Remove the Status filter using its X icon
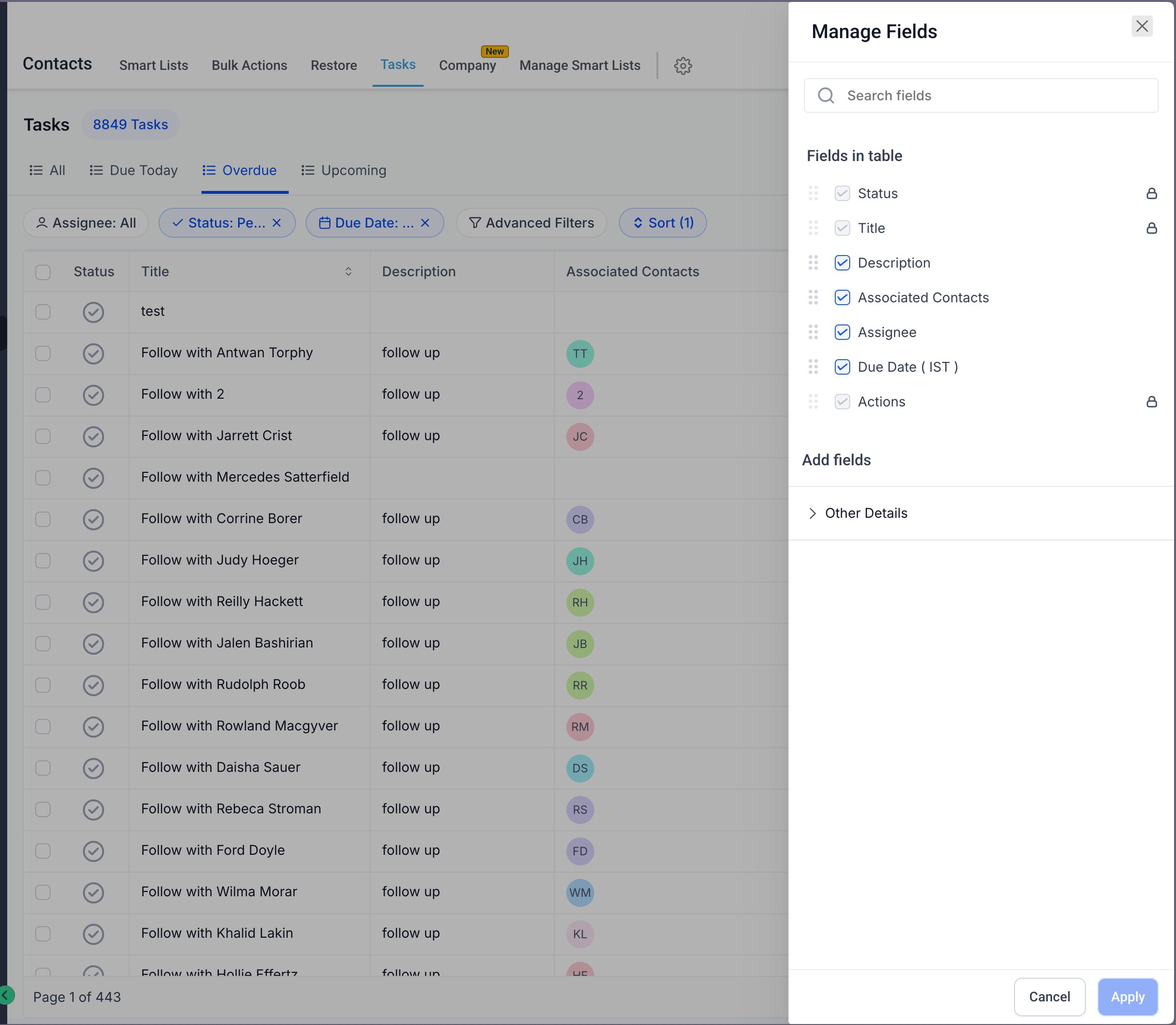Viewport: 1176px width, 1025px height. [277, 223]
